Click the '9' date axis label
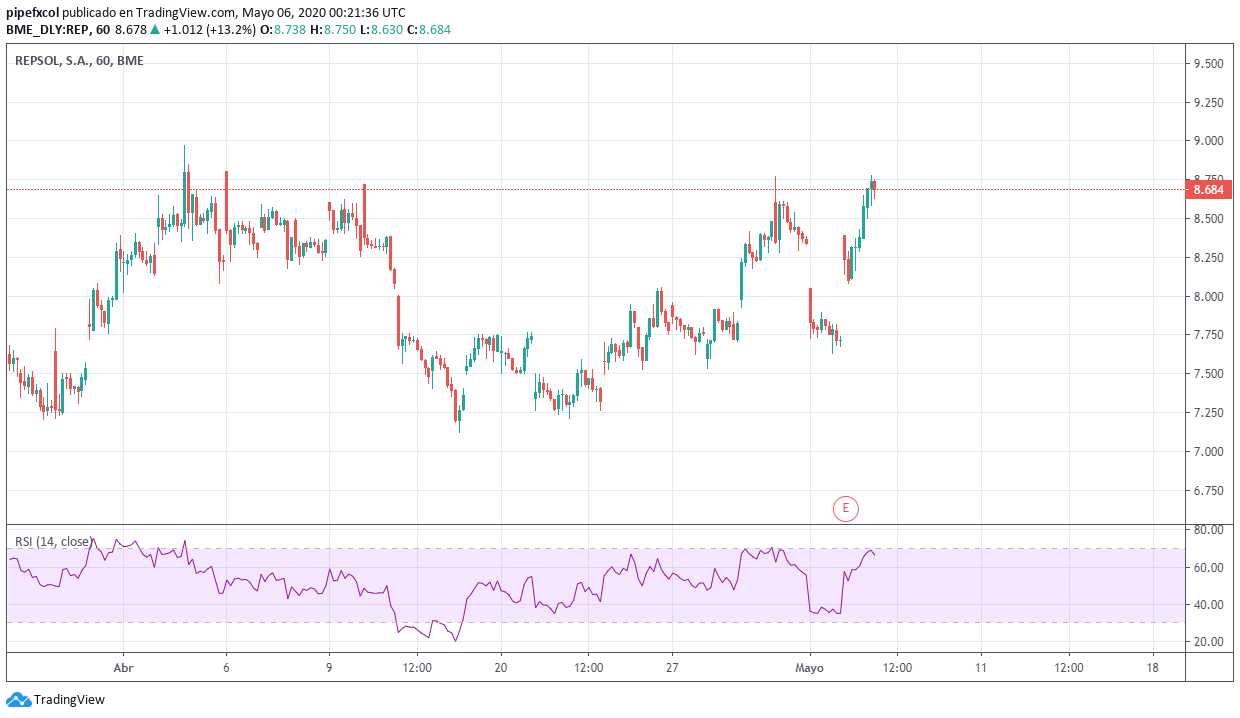Image resolution: width=1240 pixels, height=718 pixels. (329, 667)
